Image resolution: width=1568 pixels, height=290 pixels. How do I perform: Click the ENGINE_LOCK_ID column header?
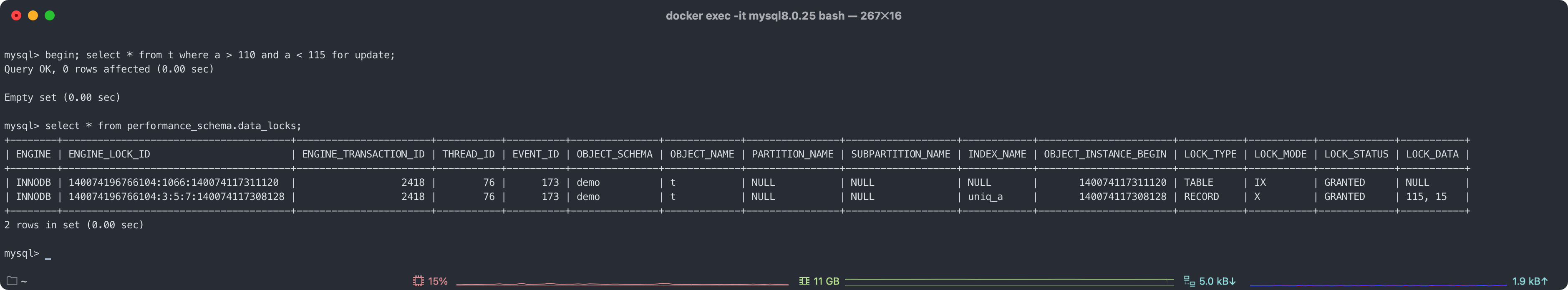click(109, 155)
